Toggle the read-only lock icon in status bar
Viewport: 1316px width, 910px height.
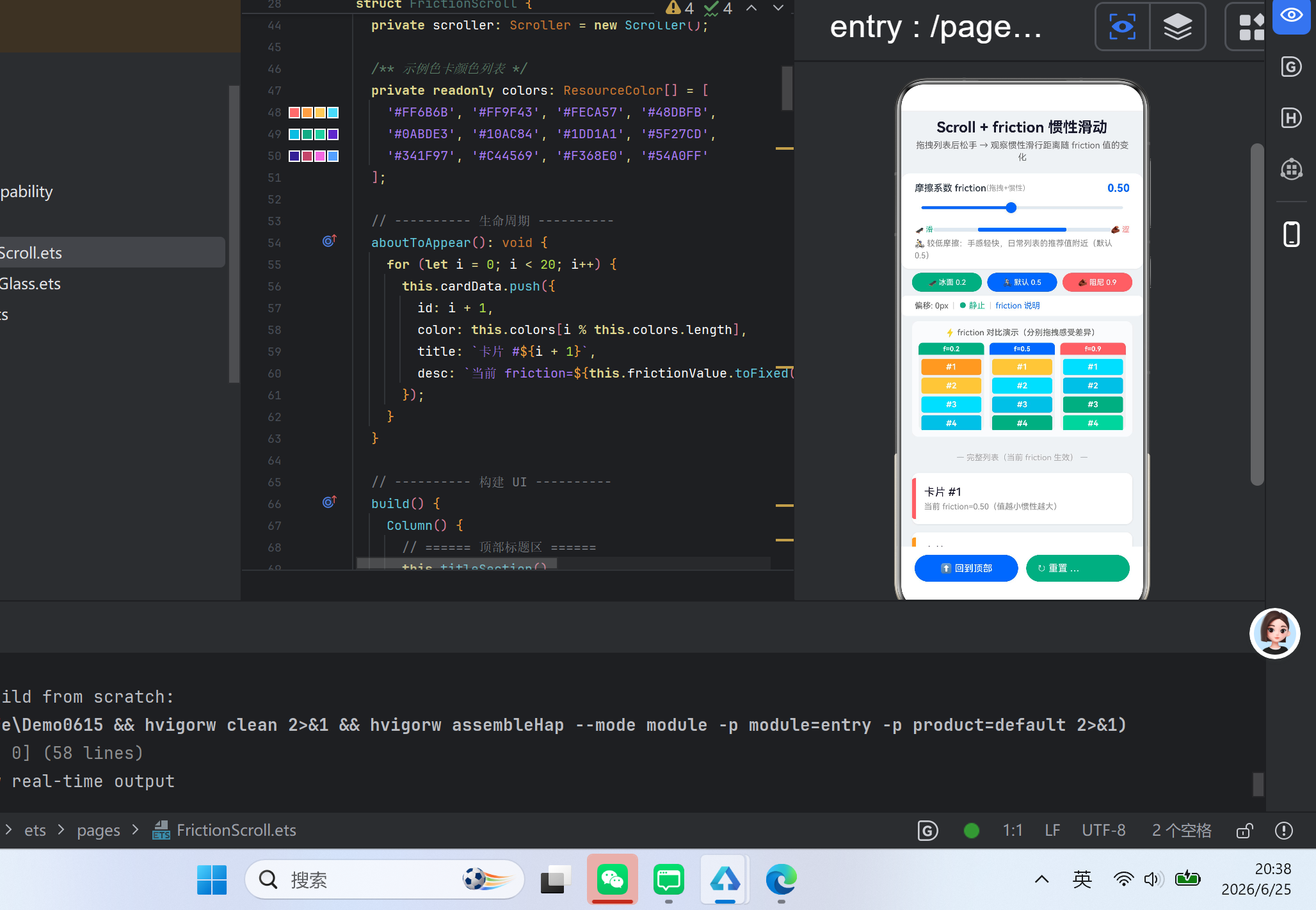[1245, 831]
